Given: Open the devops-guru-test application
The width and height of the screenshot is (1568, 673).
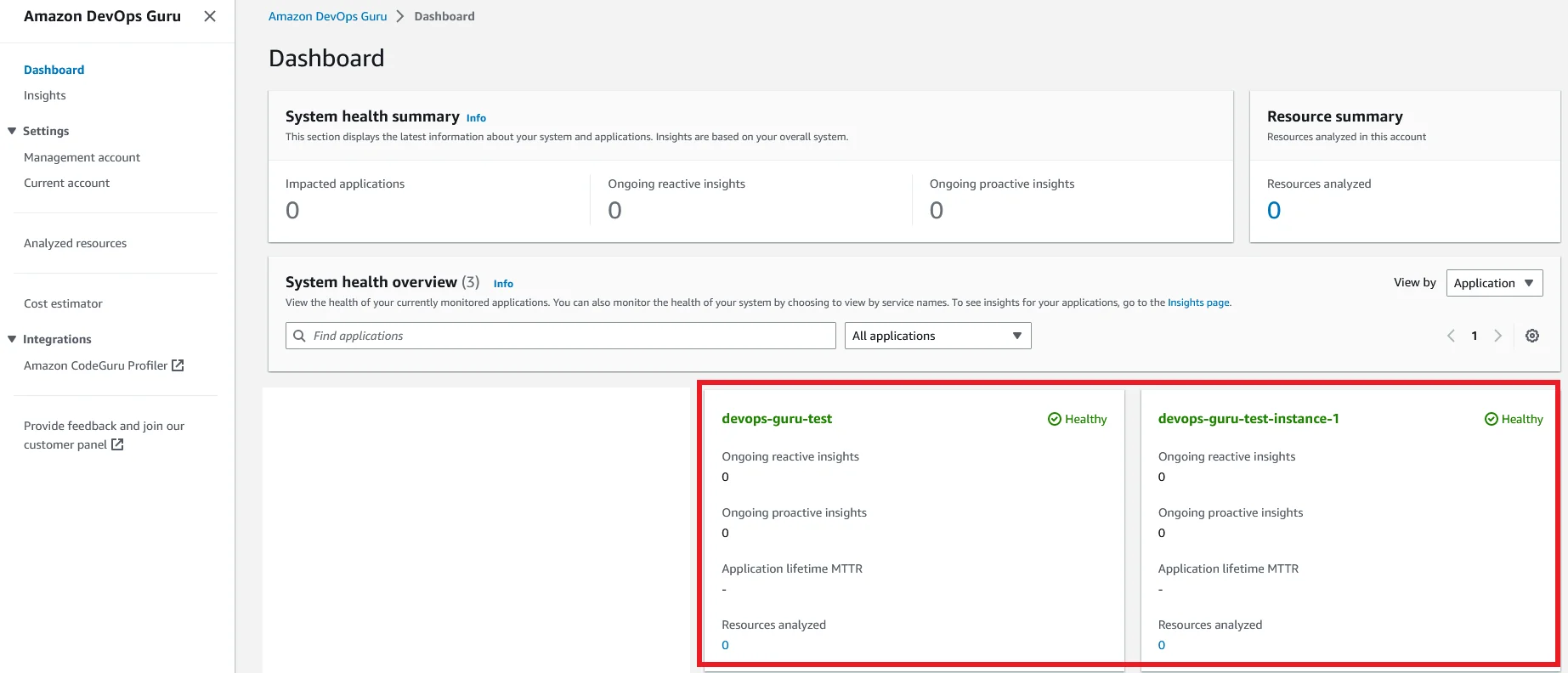Looking at the screenshot, I should 777,418.
